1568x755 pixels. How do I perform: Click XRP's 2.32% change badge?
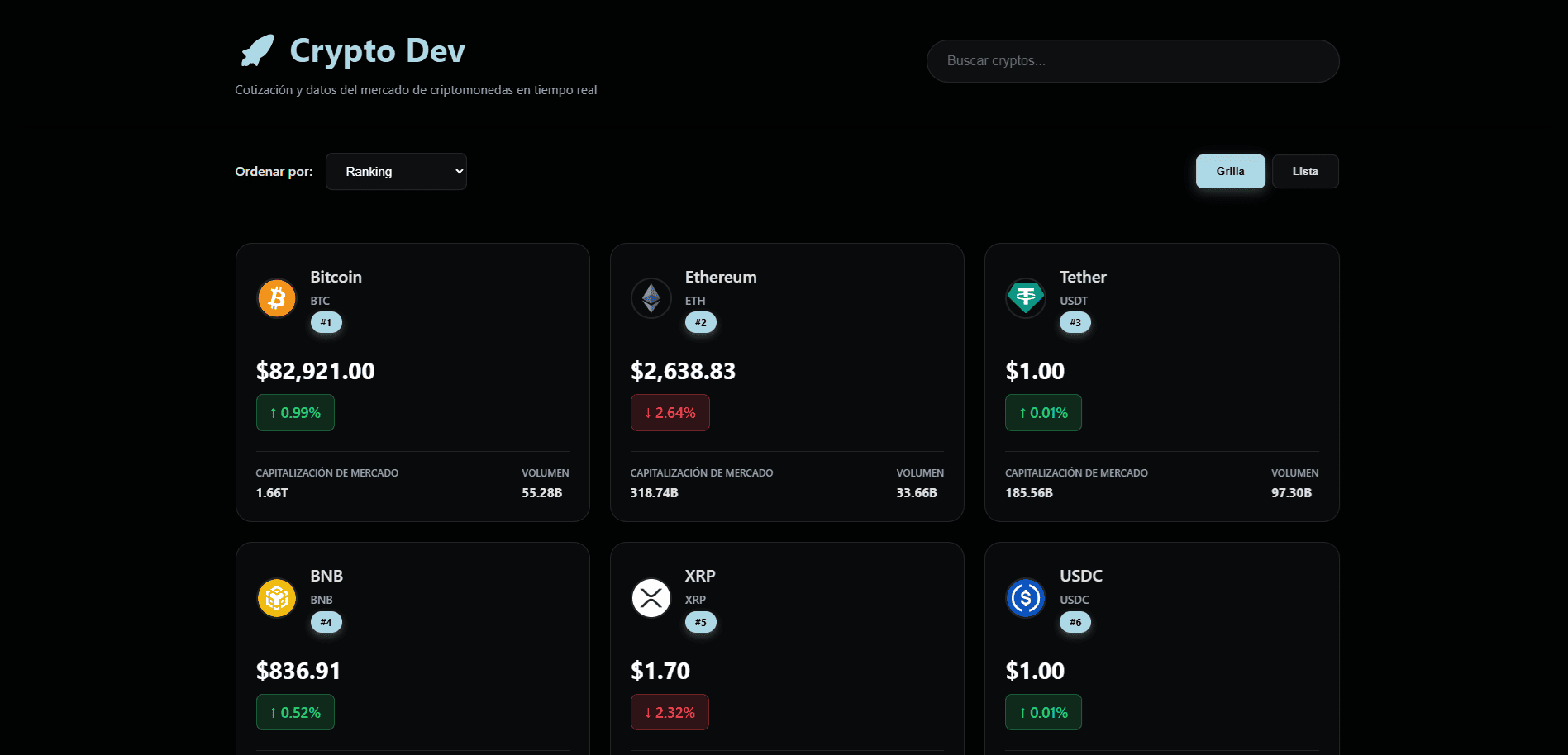click(x=670, y=712)
